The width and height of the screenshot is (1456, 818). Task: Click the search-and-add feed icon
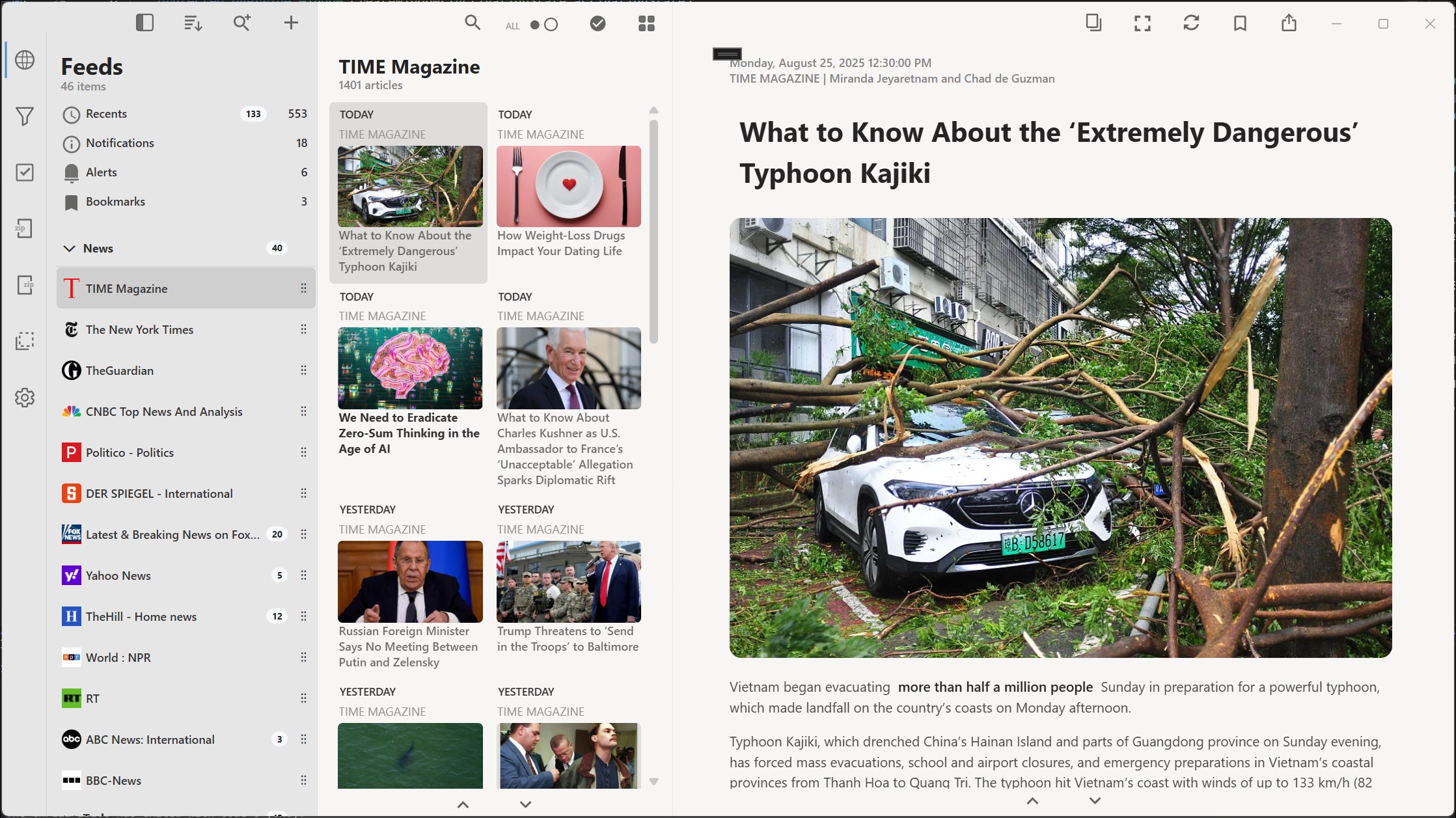[241, 23]
